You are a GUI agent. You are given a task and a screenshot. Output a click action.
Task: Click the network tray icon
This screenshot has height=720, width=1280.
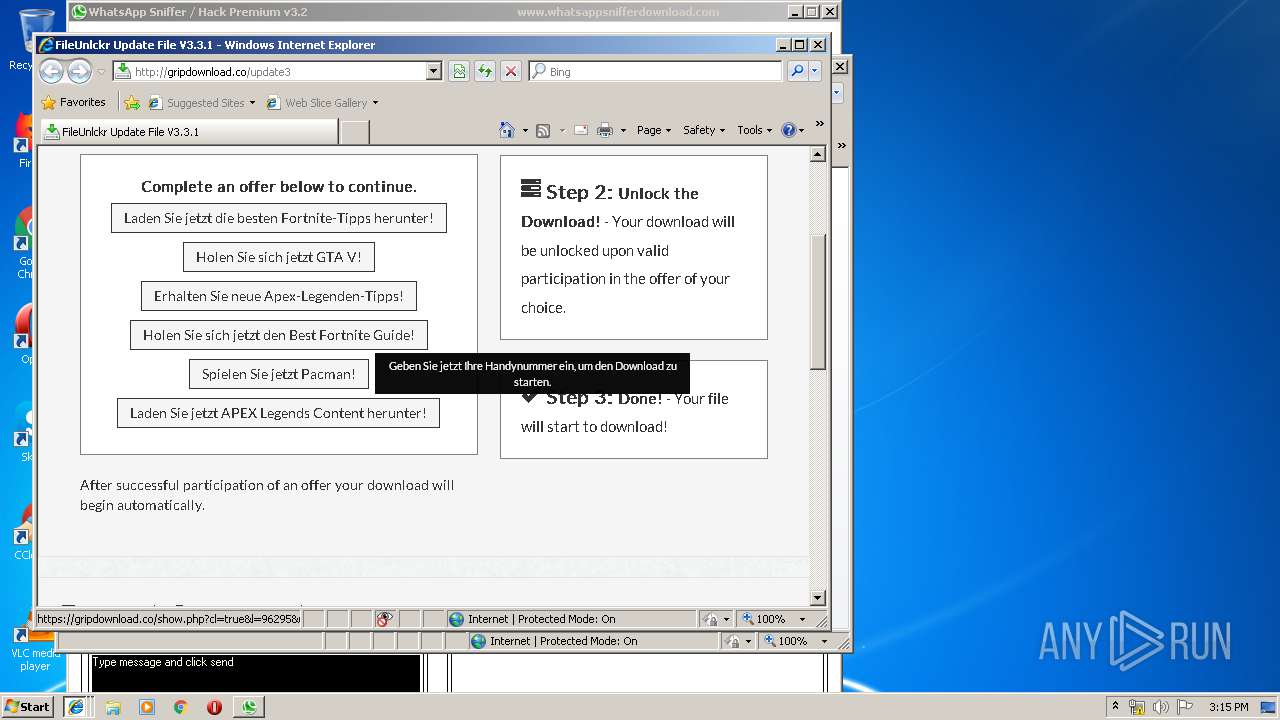(1137, 707)
